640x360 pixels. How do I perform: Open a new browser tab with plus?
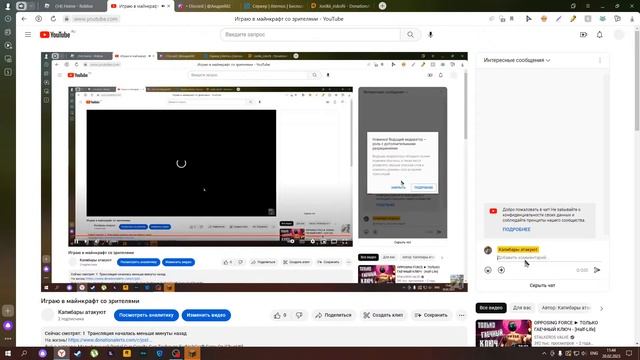click(382, 6)
